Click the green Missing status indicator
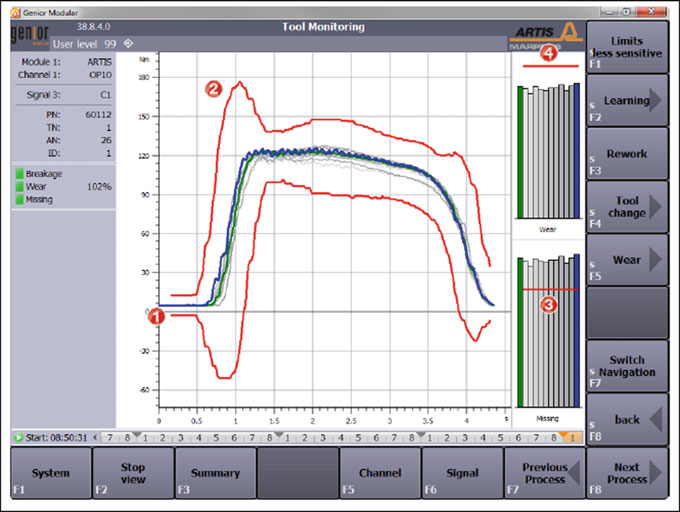Viewport: 680px width, 512px height. click(19, 200)
